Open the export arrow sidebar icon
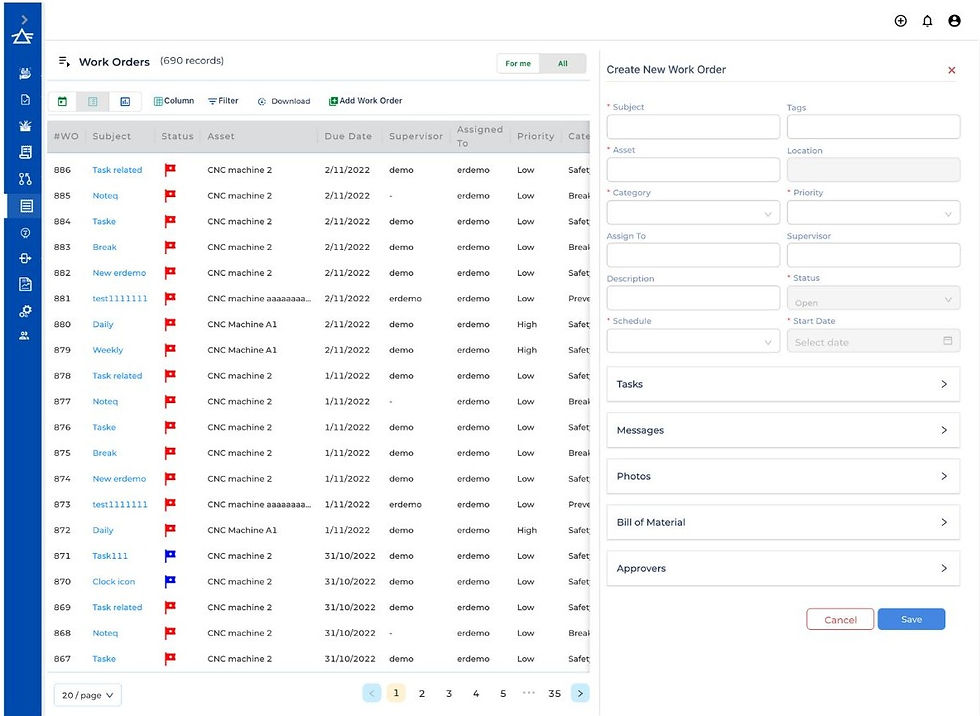Screen dimensions: 980x716 click(25, 258)
